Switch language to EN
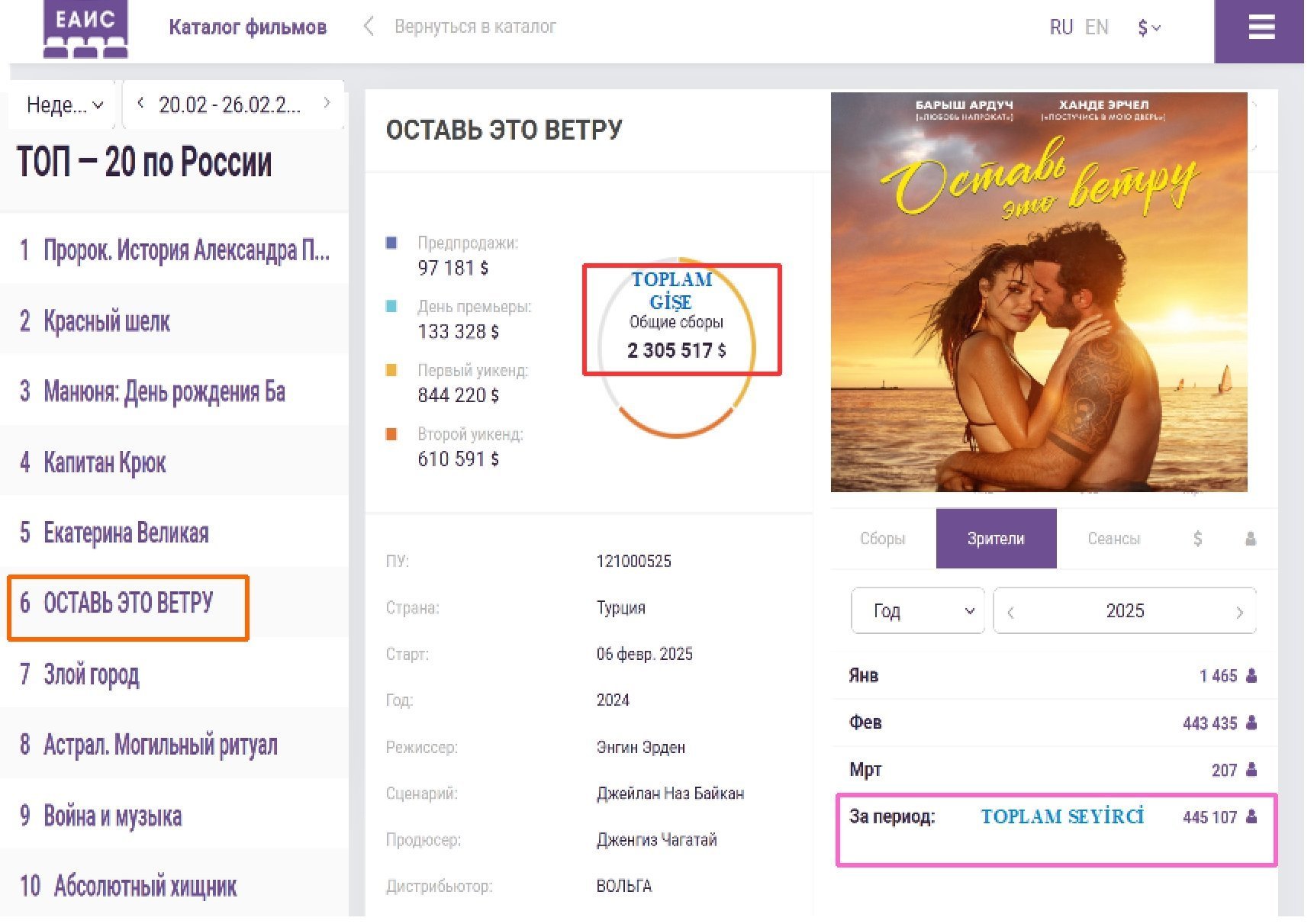The width and height of the screenshot is (1314, 924). click(x=1096, y=27)
